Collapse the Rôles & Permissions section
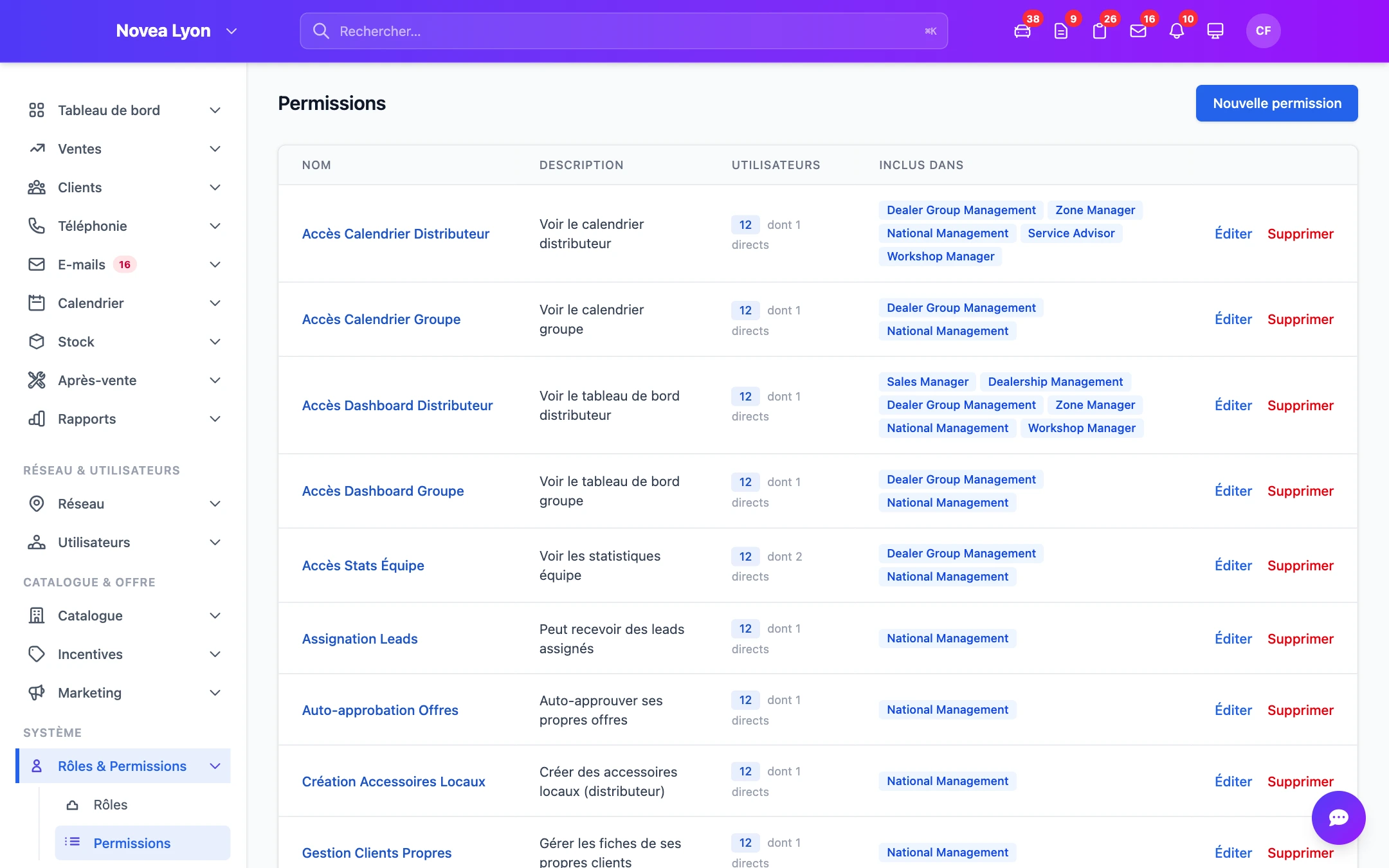The height and width of the screenshot is (868, 1389). (123, 766)
